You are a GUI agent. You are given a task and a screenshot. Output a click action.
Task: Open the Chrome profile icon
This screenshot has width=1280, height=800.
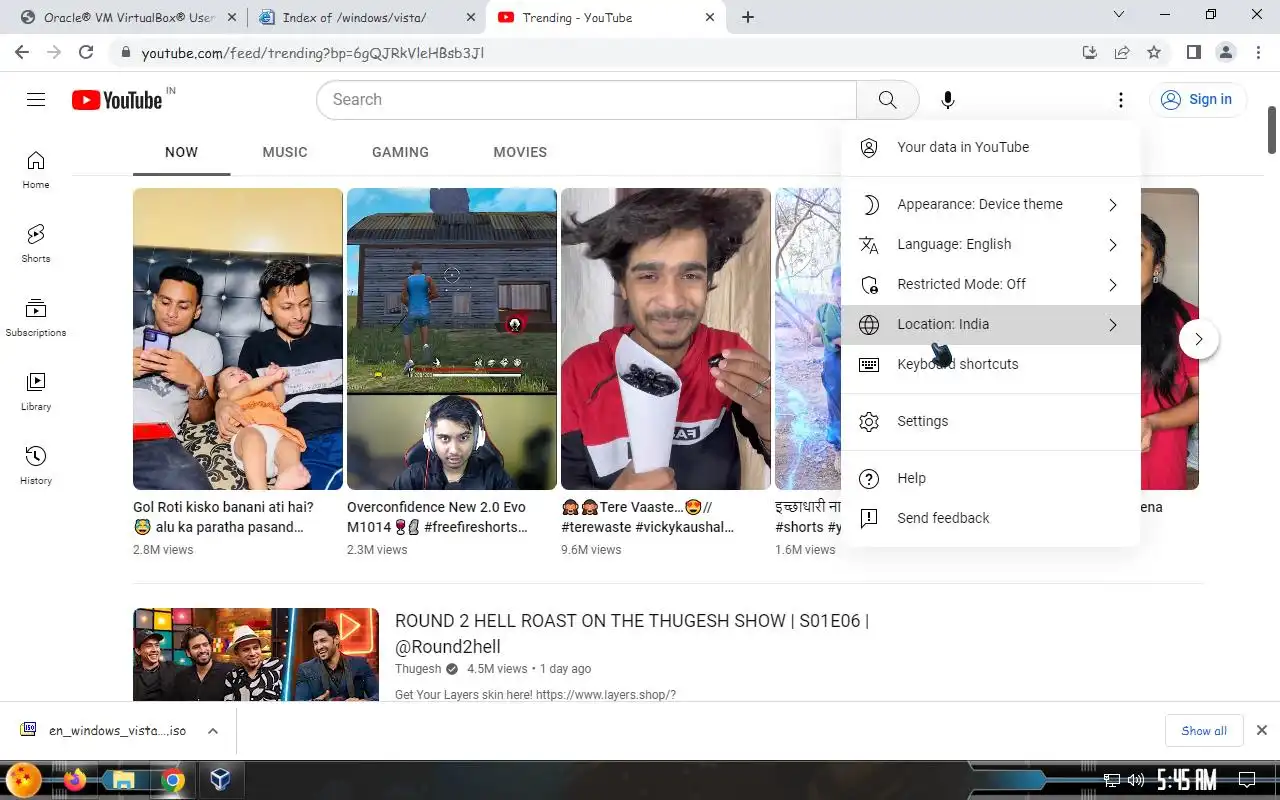1225,52
